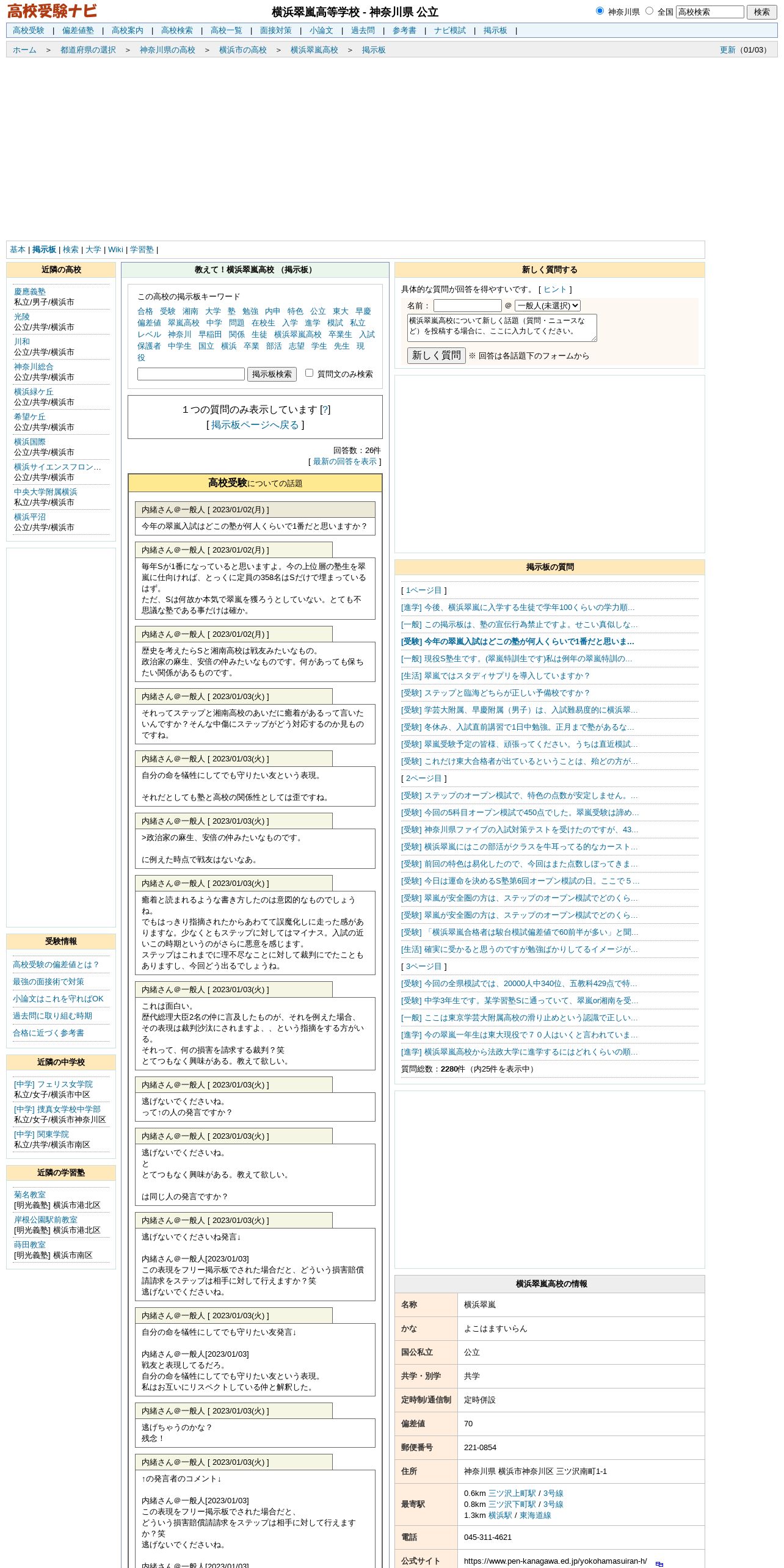Image resolution: width=784 pixels, height=1568 pixels.
Task: Click the 高校検索 text field in header
Action: (710, 12)
